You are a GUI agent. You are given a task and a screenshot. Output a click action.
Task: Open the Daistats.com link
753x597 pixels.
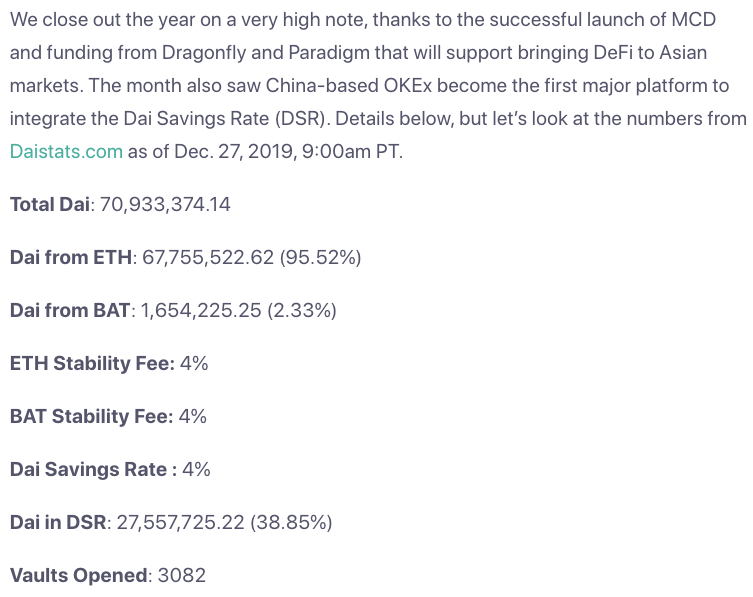(x=66, y=151)
